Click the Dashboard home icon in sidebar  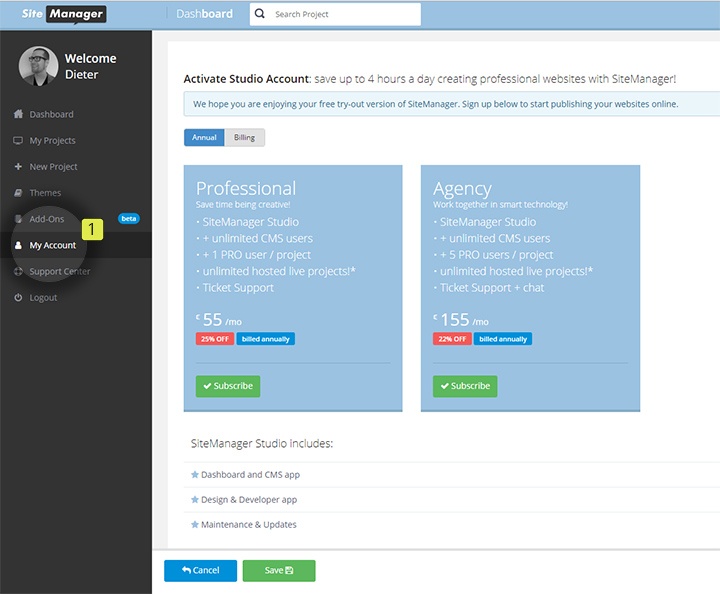(18, 114)
